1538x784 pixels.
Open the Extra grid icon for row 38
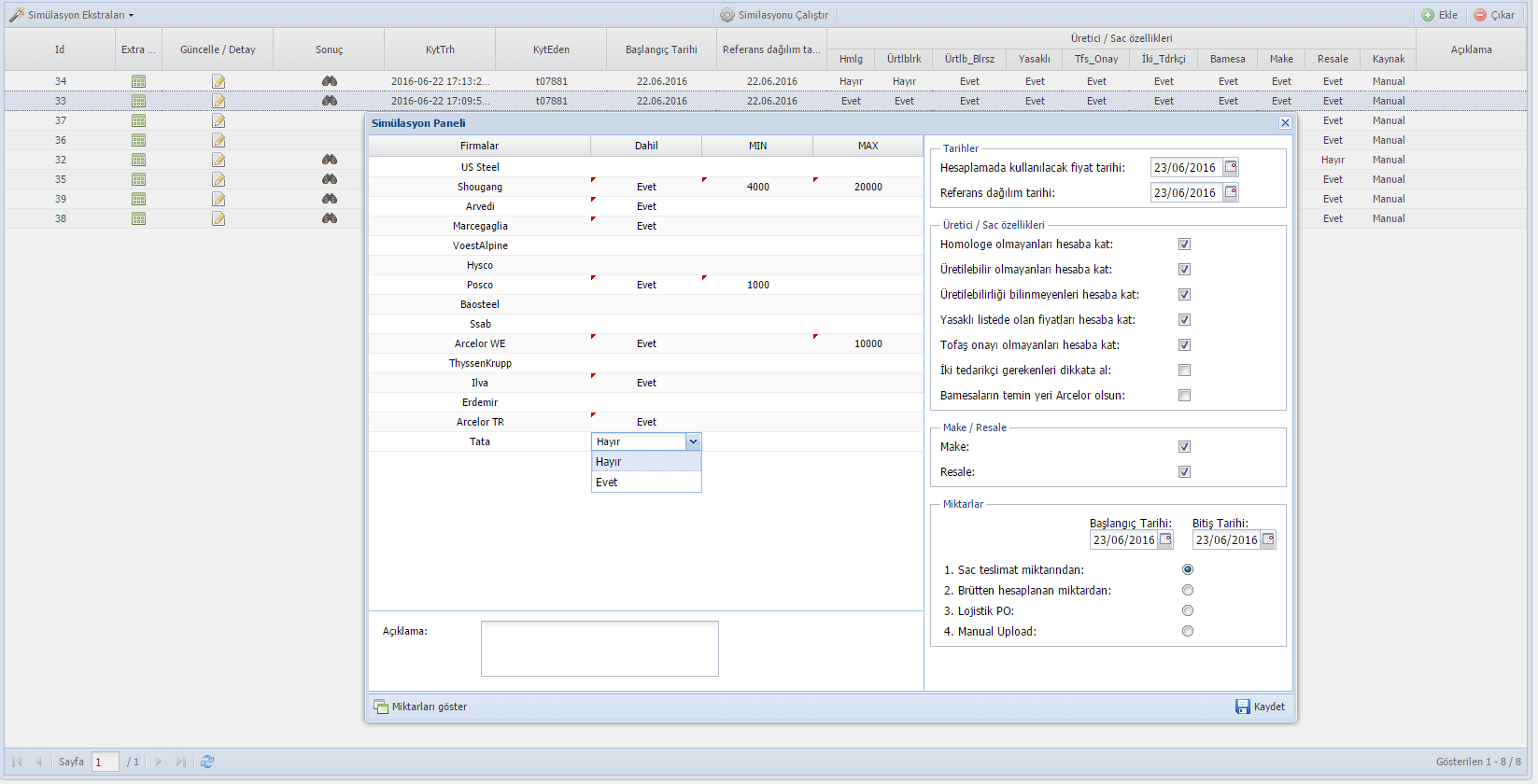click(x=138, y=218)
